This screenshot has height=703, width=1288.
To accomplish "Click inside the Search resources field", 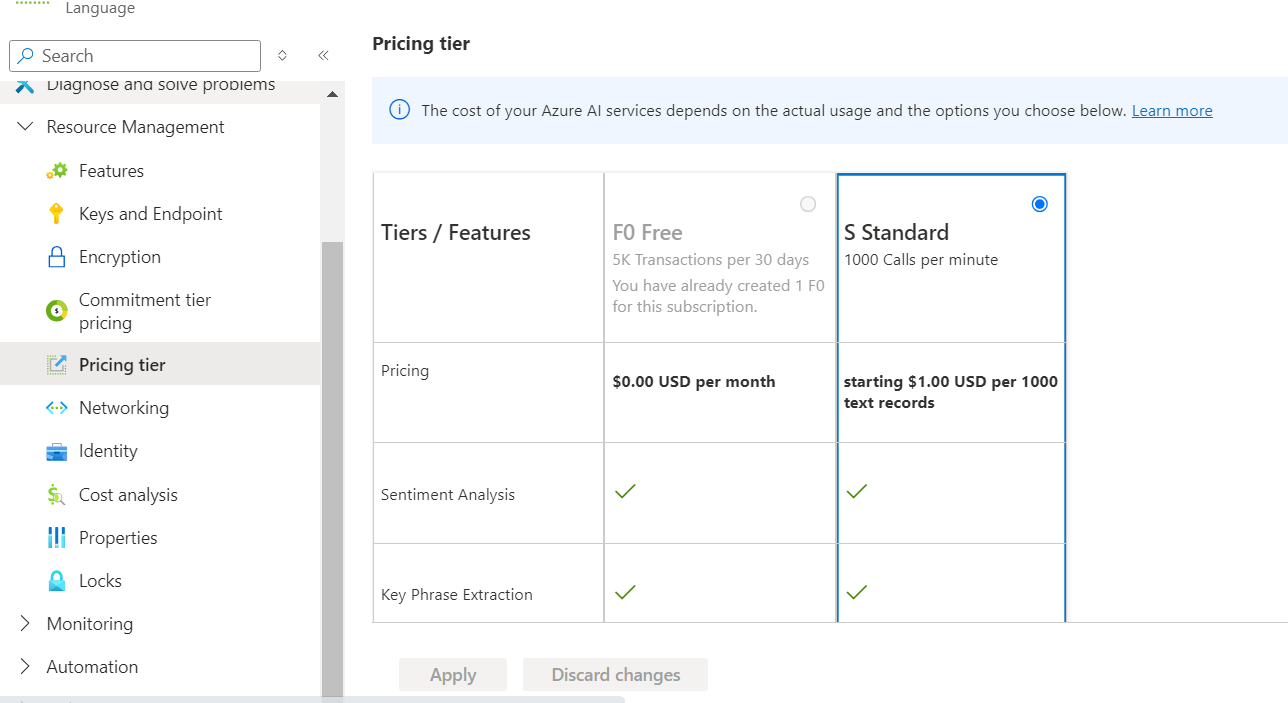I will 135,55.
